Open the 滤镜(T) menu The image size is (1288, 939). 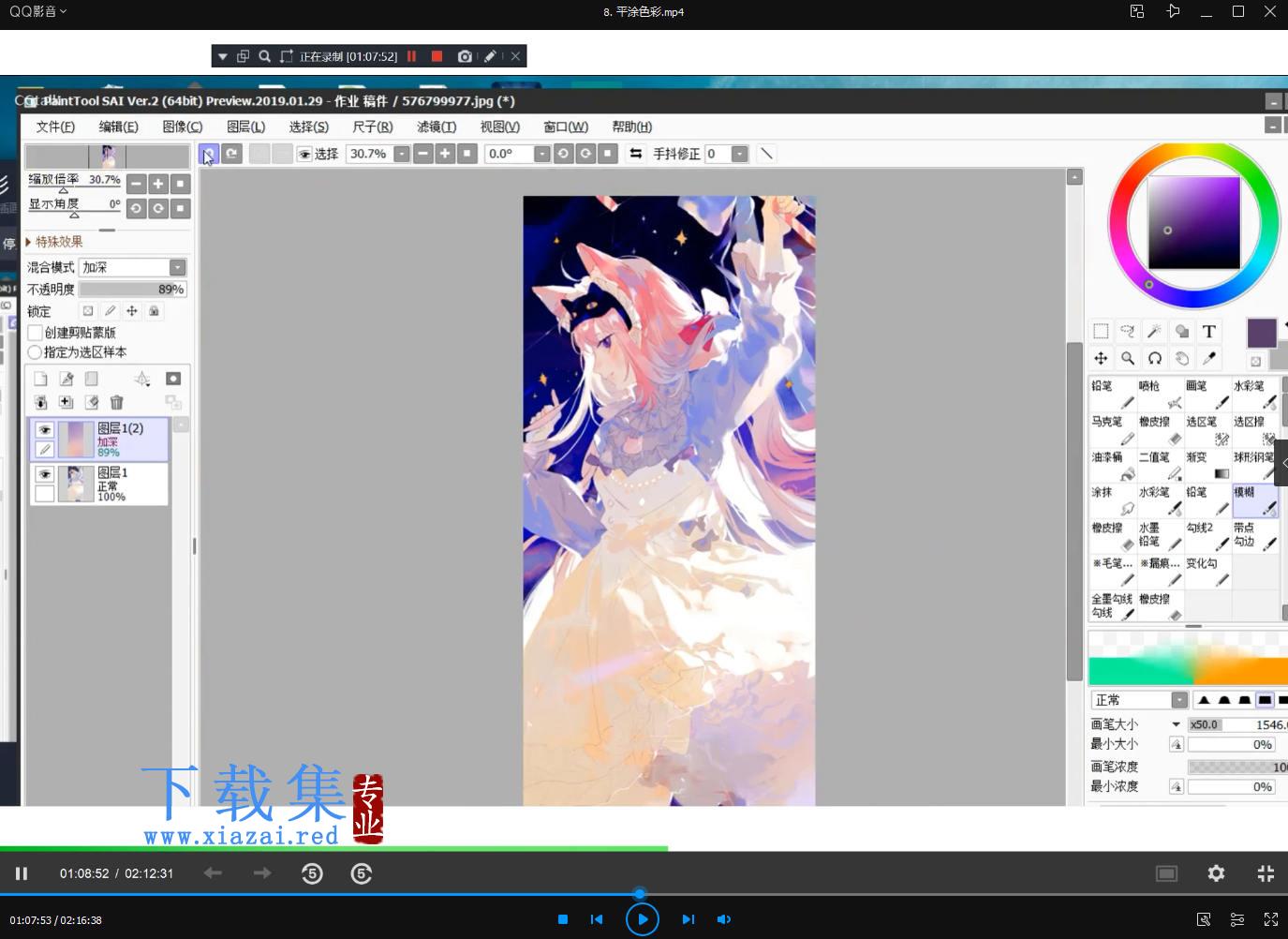click(x=437, y=127)
